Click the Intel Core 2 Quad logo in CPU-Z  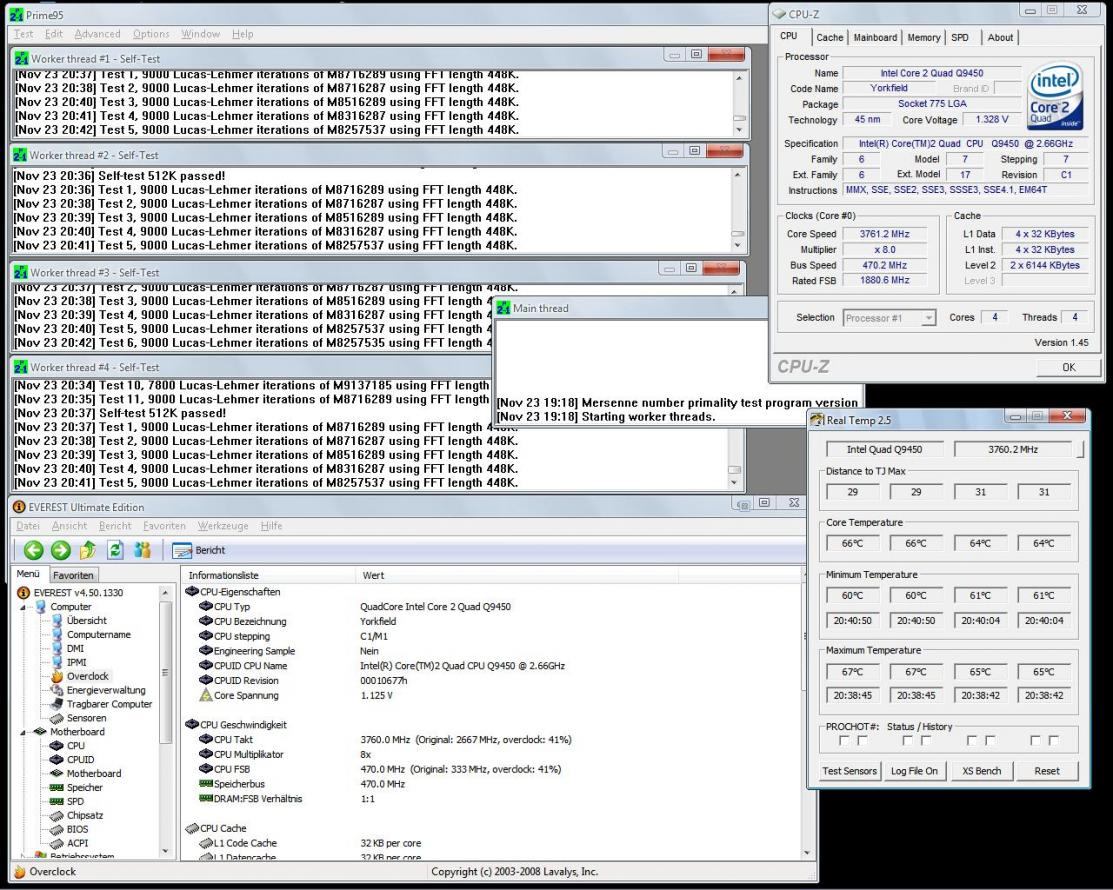[1056, 97]
